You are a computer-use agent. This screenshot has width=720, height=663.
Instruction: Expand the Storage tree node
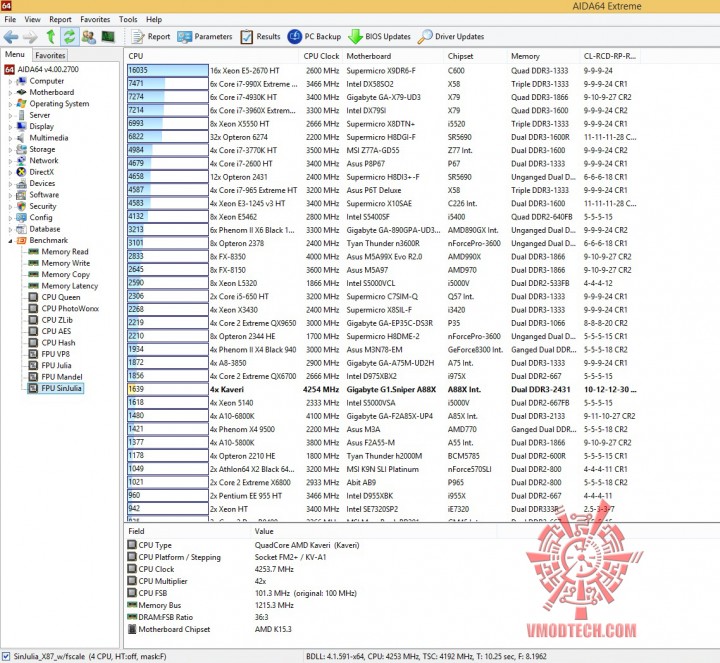(x=10, y=150)
